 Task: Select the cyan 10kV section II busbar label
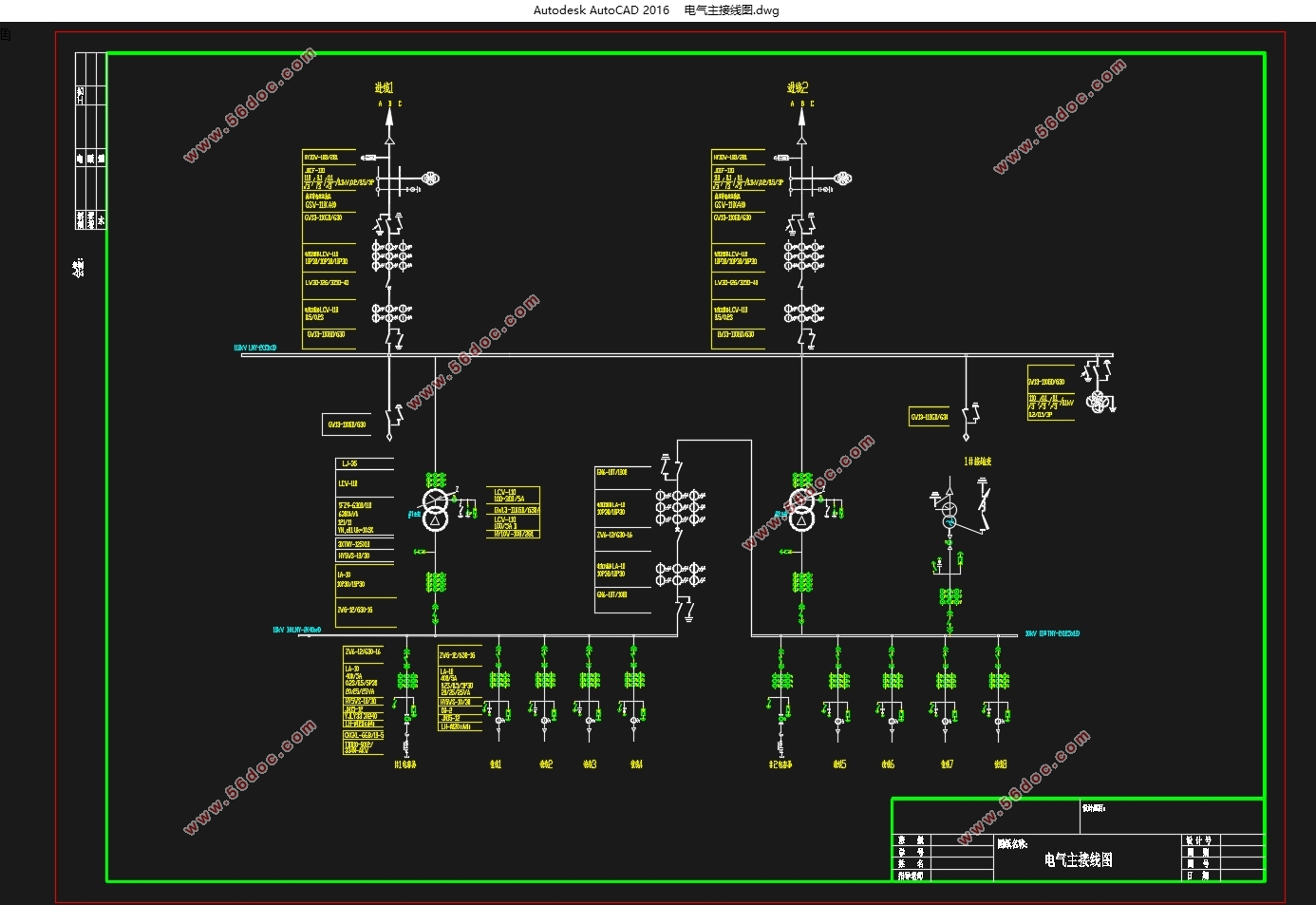pos(1052,633)
